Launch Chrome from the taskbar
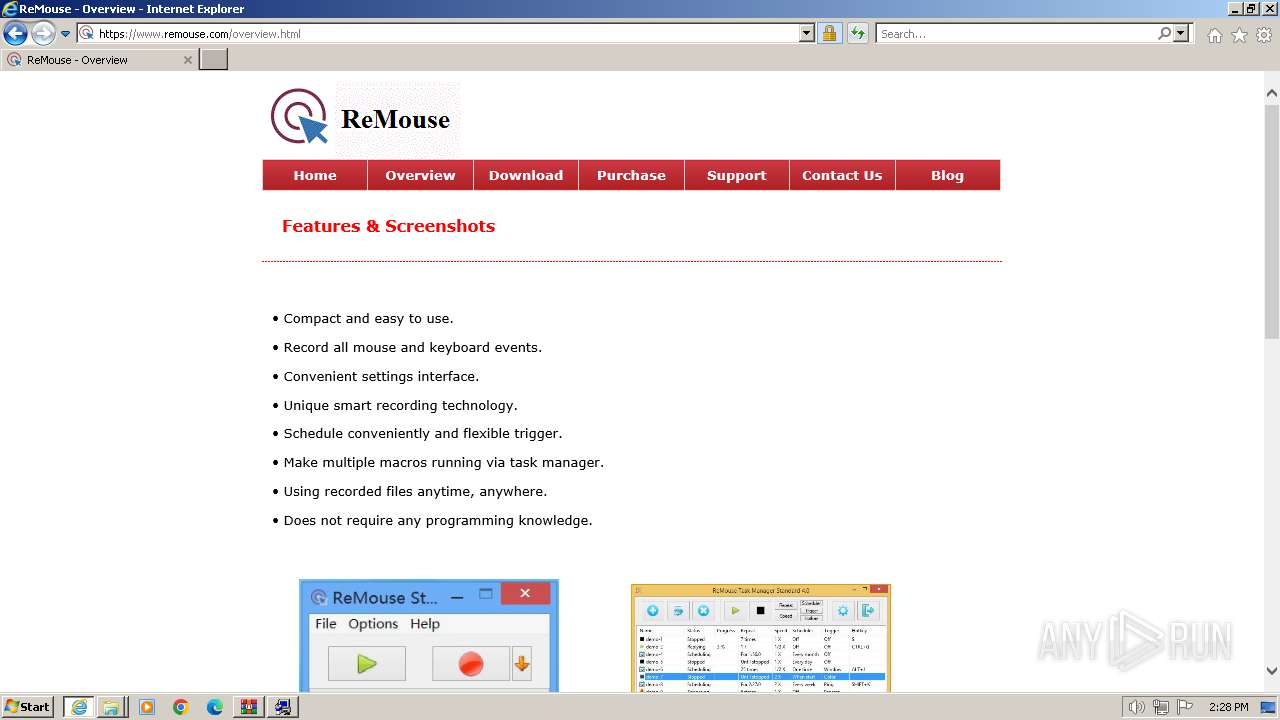1280x720 pixels. click(181, 707)
